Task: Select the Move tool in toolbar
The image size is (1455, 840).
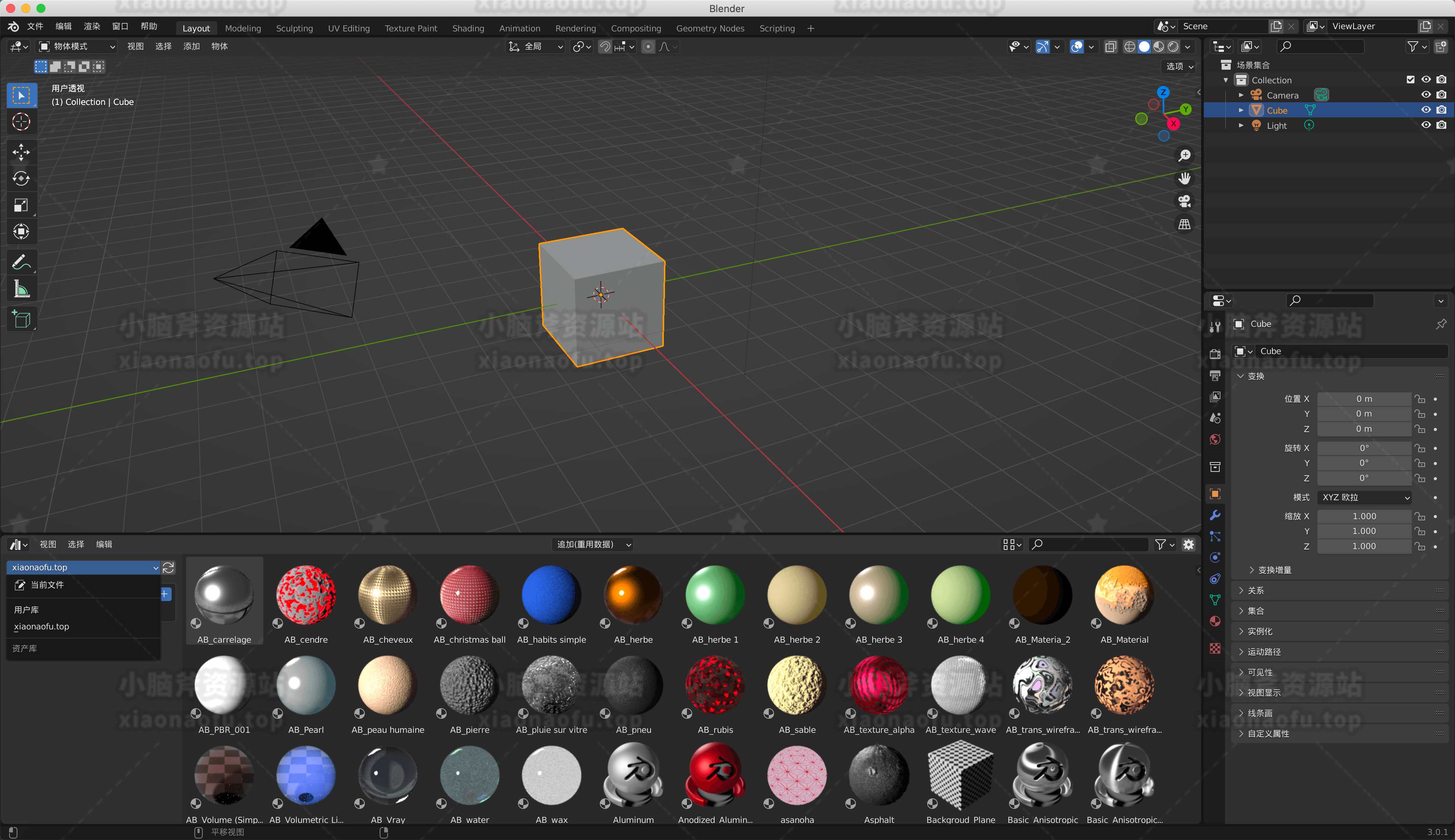Action: tap(21, 152)
